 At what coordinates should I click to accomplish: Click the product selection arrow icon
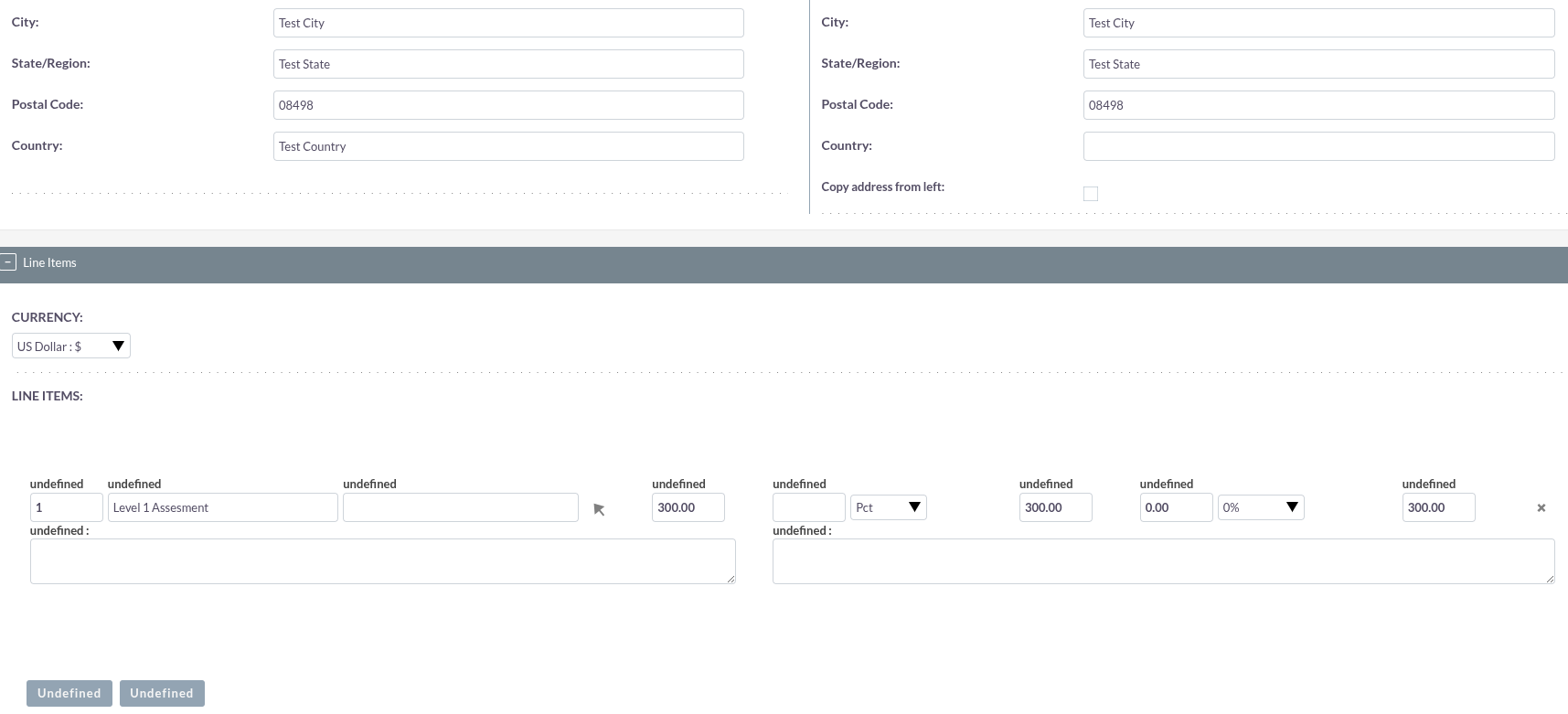pyautogui.click(x=599, y=509)
